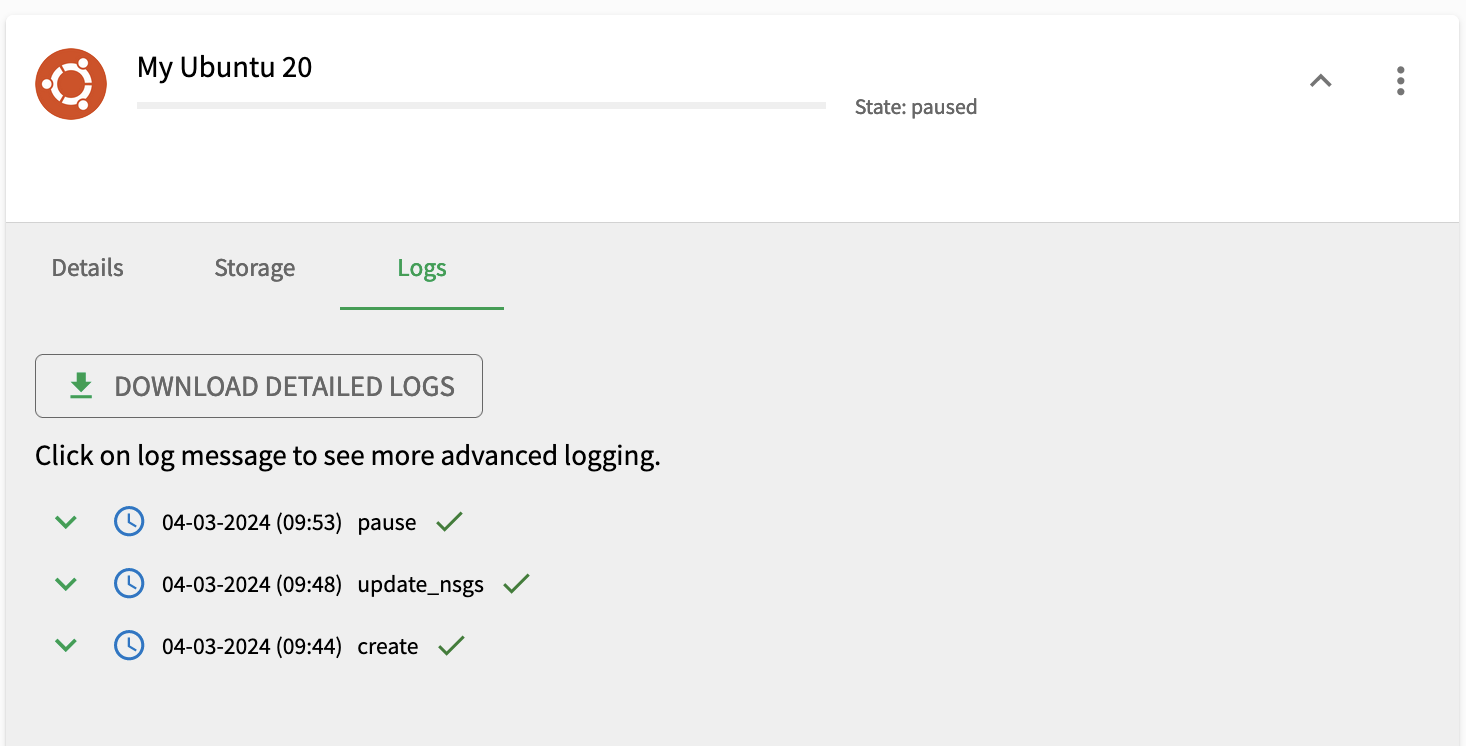
Task: Switch to the Storage tab
Action: 255,268
